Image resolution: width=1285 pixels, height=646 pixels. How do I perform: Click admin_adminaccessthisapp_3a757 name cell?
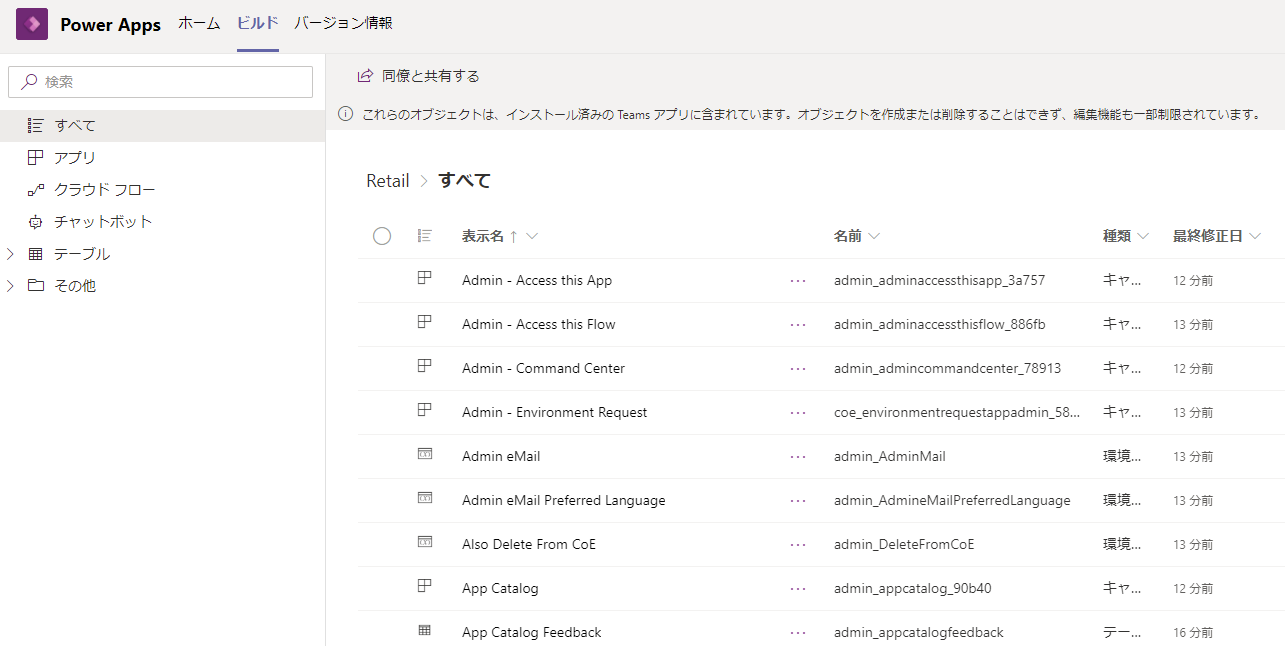click(939, 281)
